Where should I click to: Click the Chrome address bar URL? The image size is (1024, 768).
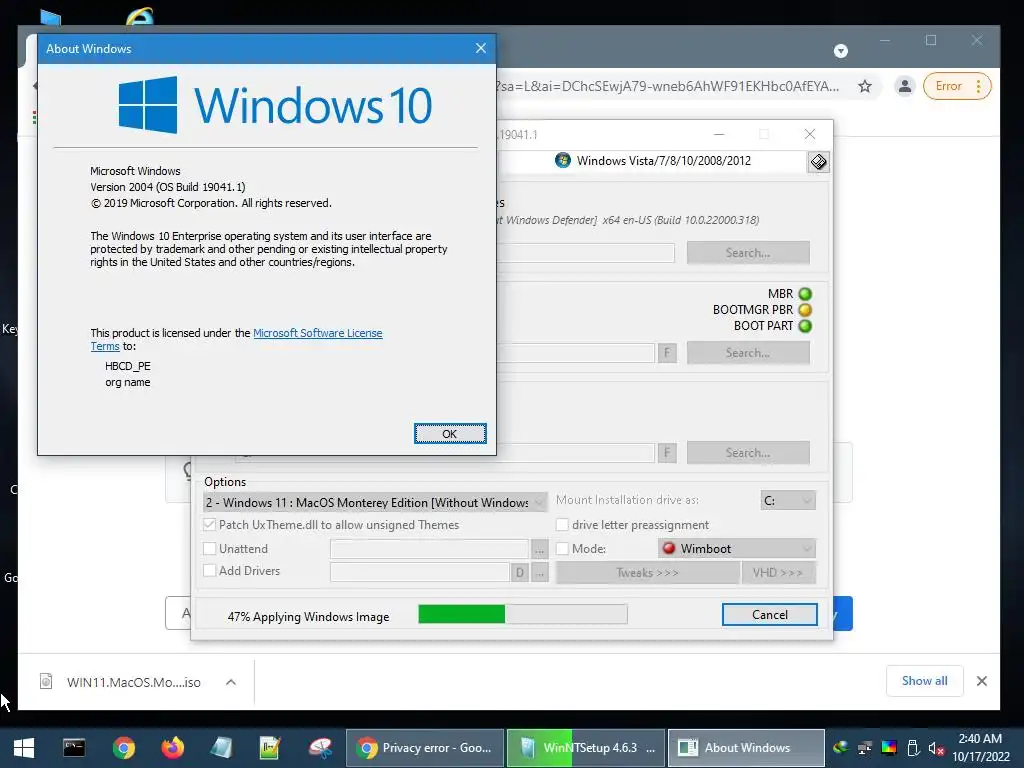pos(669,86)
